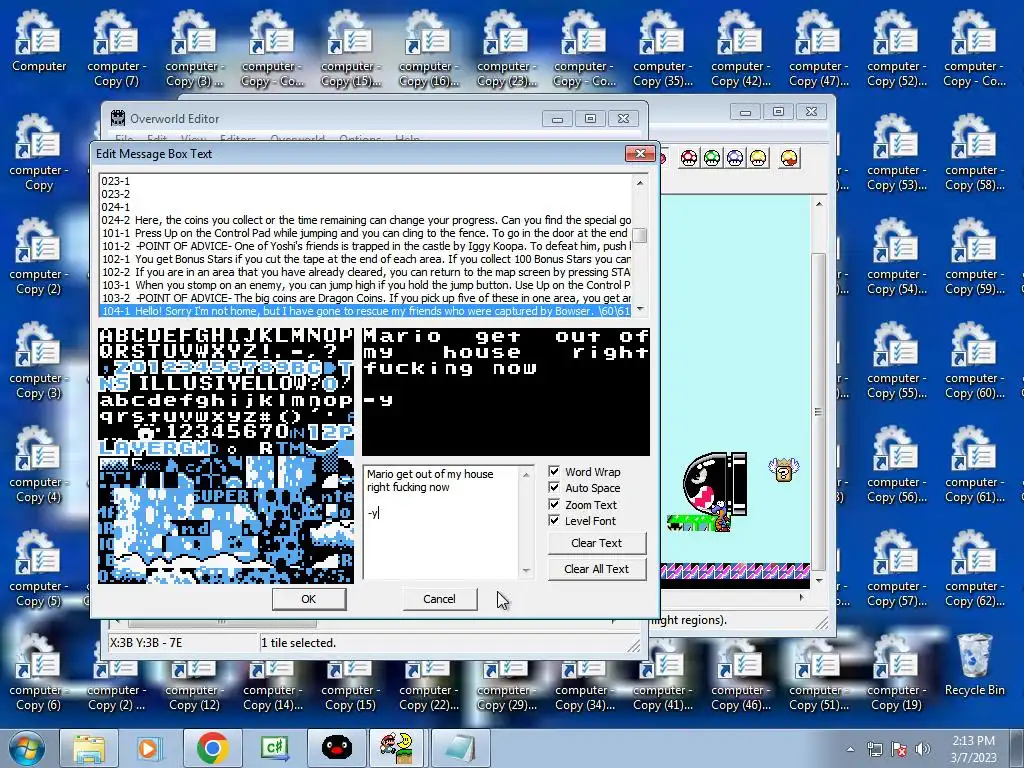Click the message list scrollbar thumb
The height and width of the screenshot is (768, 1024).
click(639, 235)
